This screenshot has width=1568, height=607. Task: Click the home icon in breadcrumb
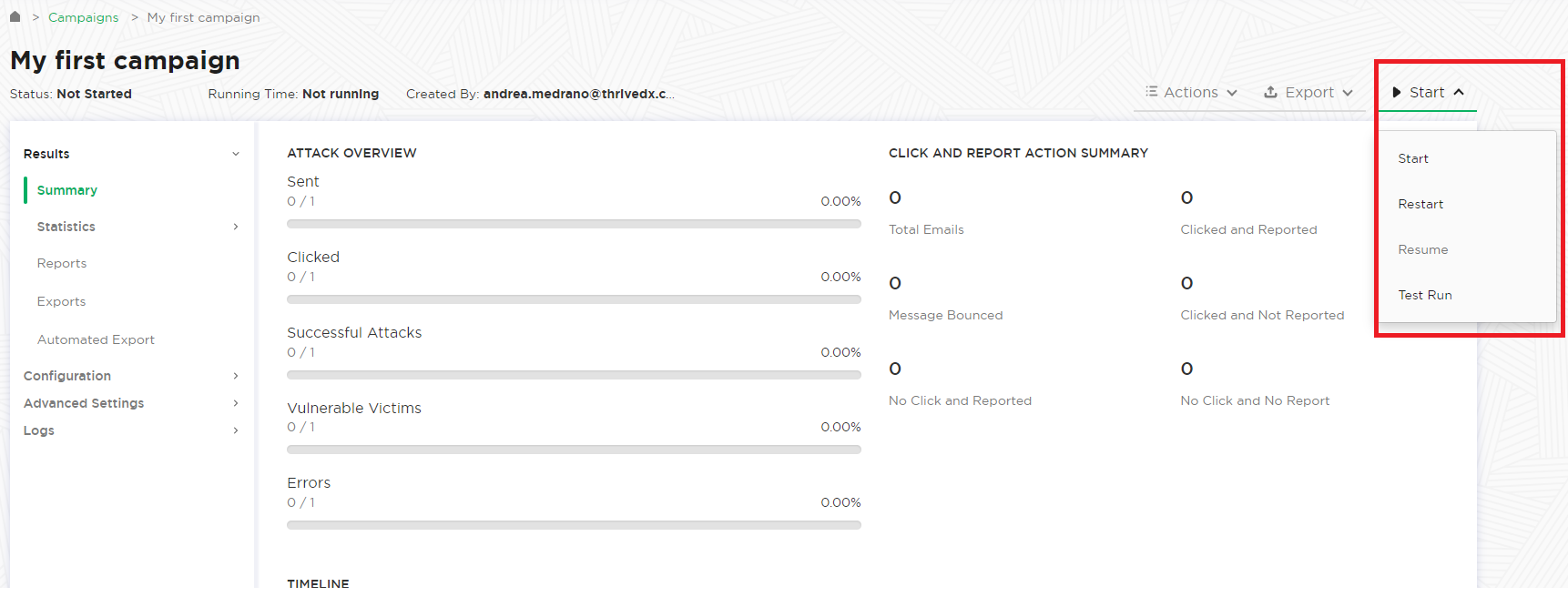click(x=15, y=16)
